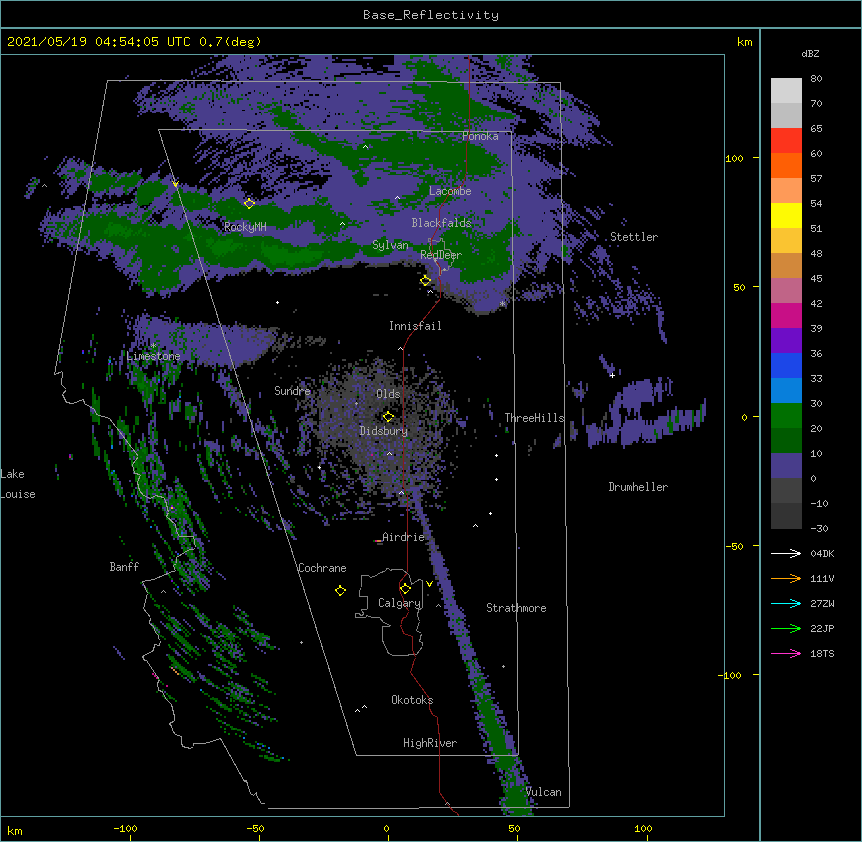Screen dimensions: 862x842
Task: Click the Vulcan label
Action: click(x=543, y=792)
